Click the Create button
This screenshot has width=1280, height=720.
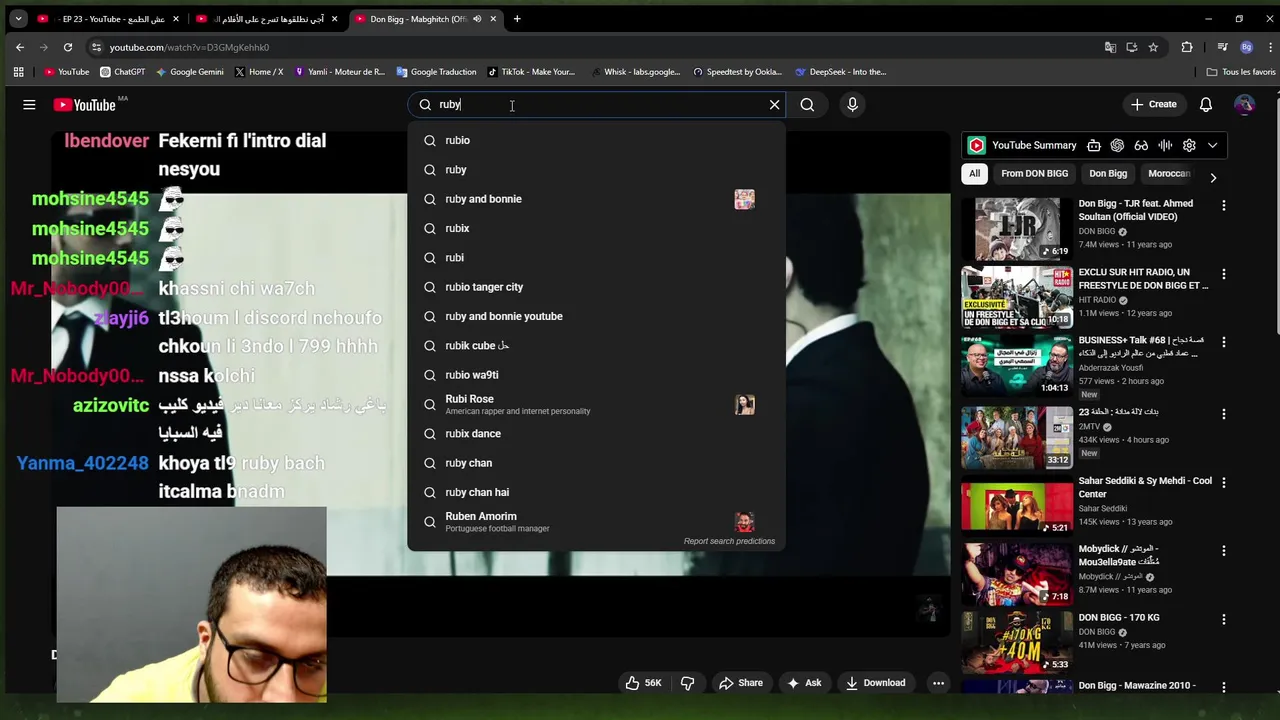(1153, 104)
